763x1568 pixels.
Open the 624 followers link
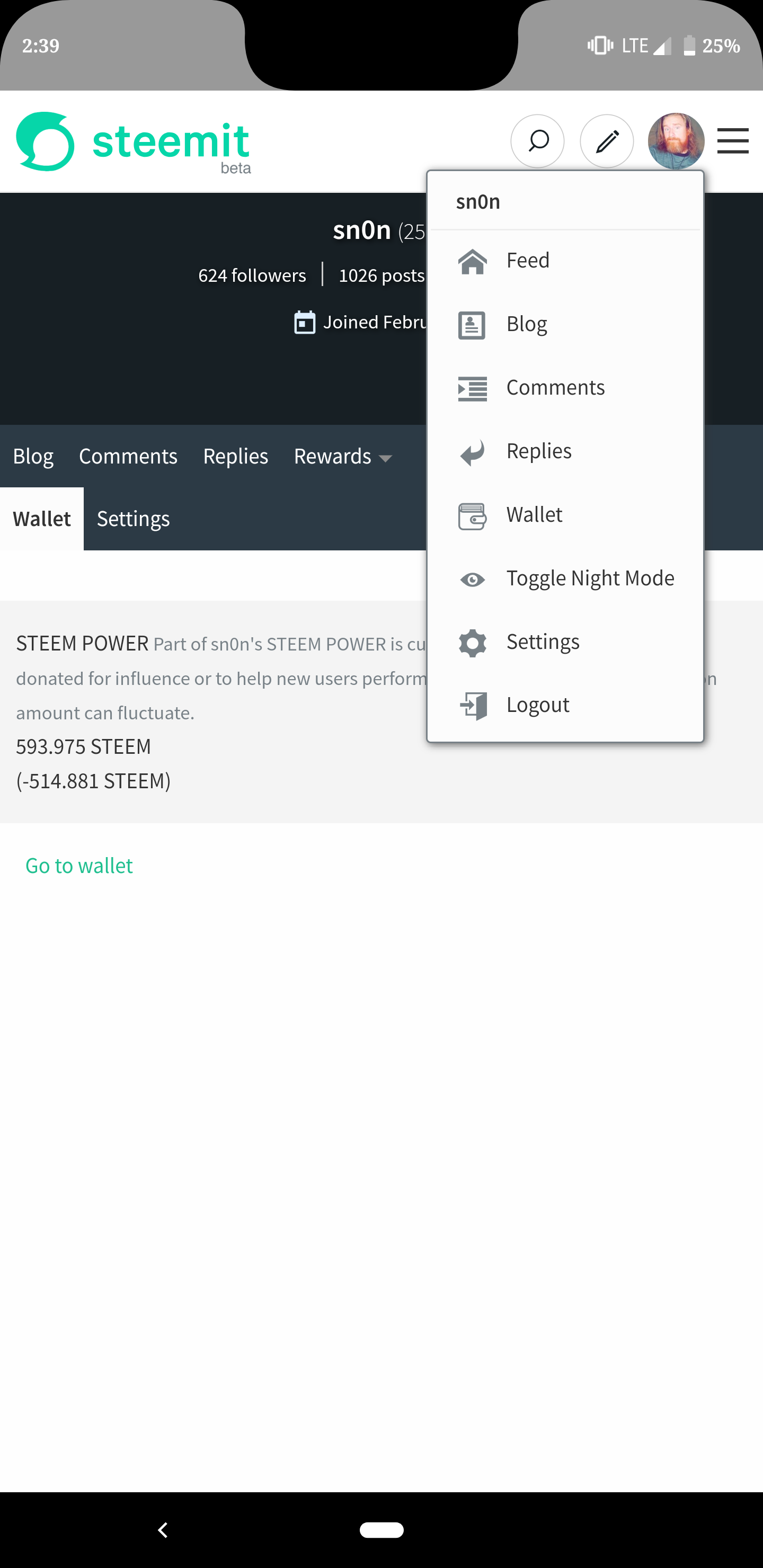pyautogui.click(x=252, y=275)
